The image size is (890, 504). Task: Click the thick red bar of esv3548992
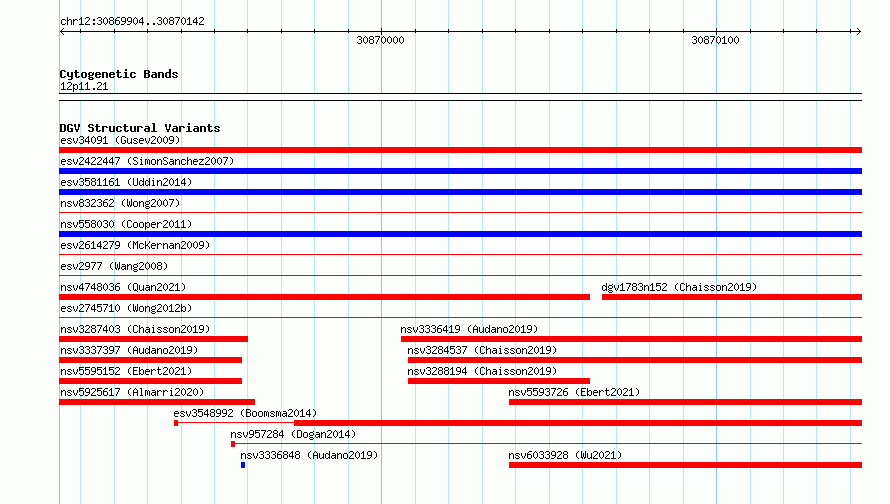point(578,423)
